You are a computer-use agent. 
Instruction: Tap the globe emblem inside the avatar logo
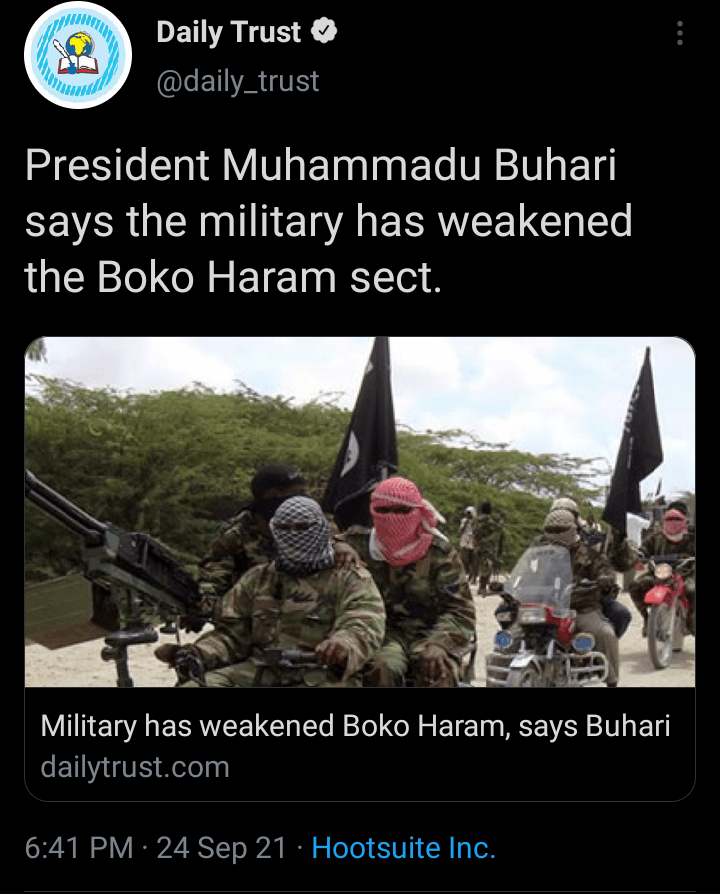pos(79,46)
